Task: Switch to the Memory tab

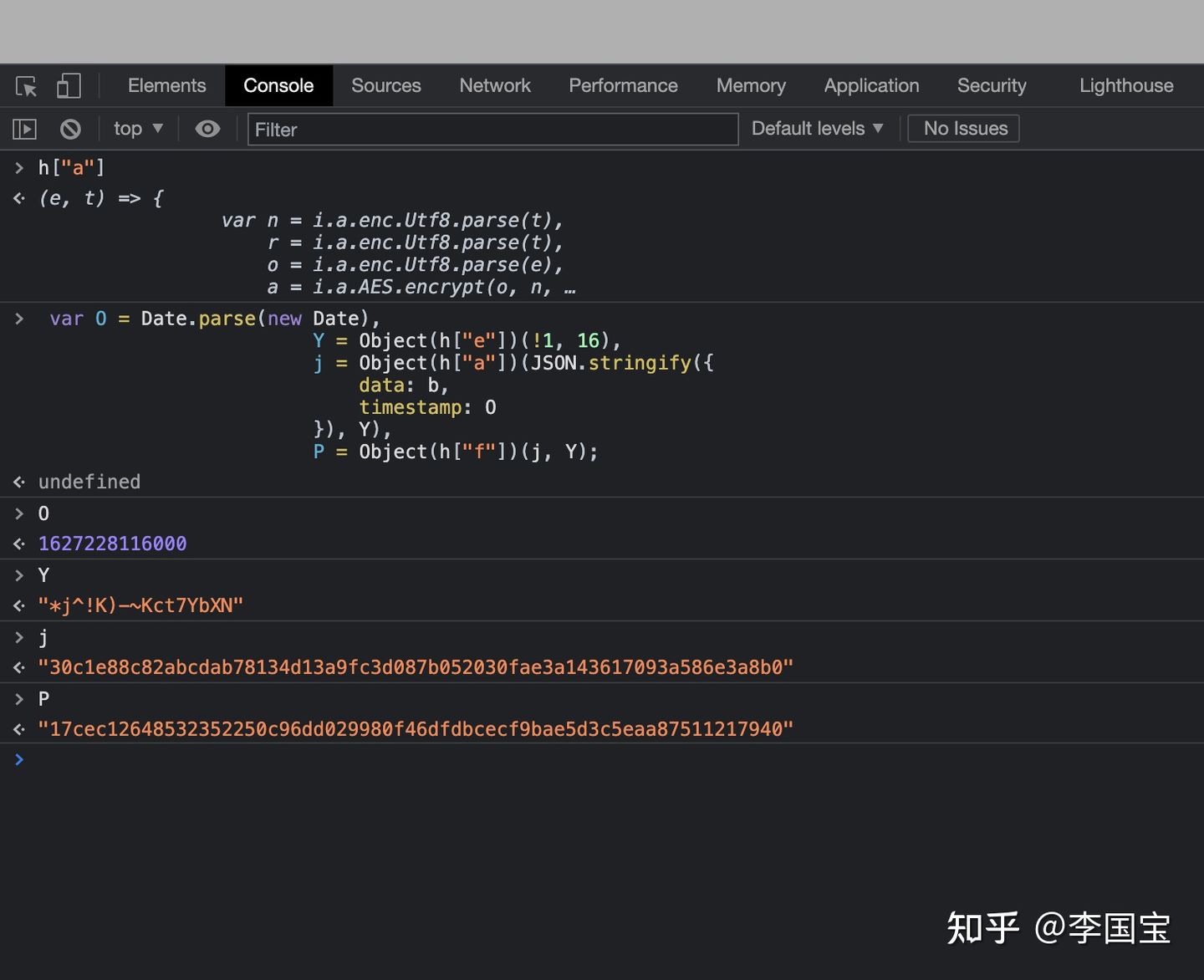Action: 751,86
